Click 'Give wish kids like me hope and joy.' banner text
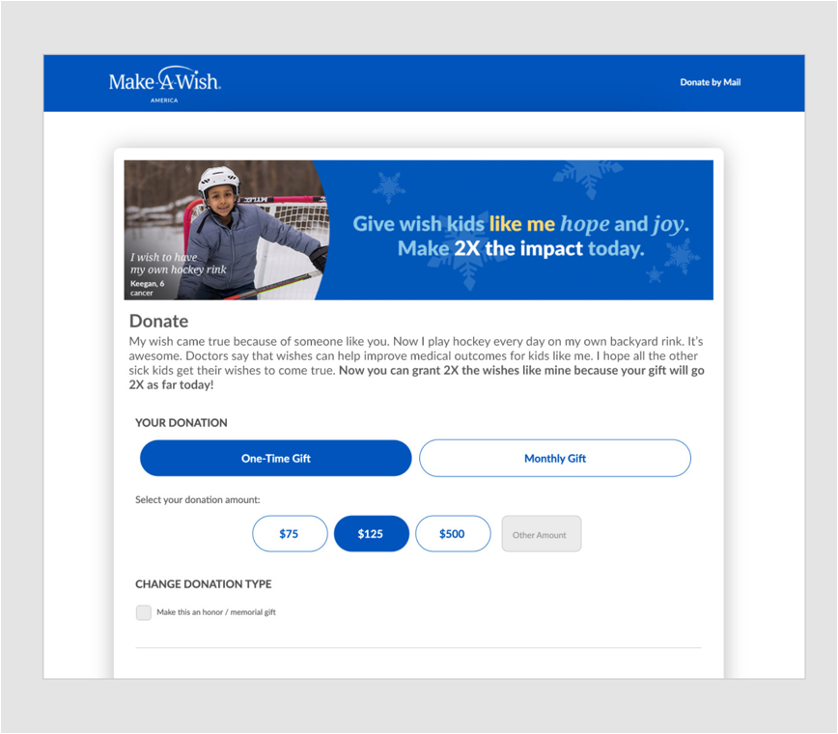 [521, 224]
